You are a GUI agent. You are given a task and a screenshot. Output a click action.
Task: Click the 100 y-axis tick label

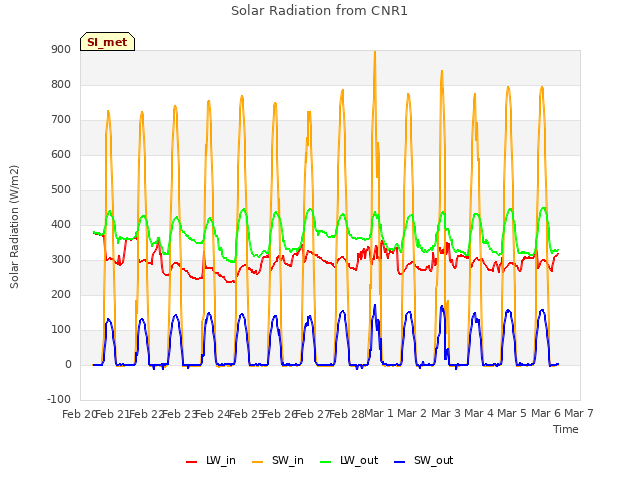61,329
